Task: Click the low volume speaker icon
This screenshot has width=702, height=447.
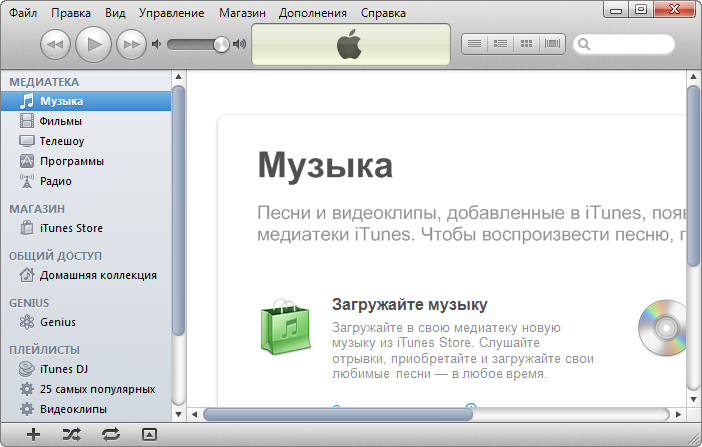Action: point(156,44)
